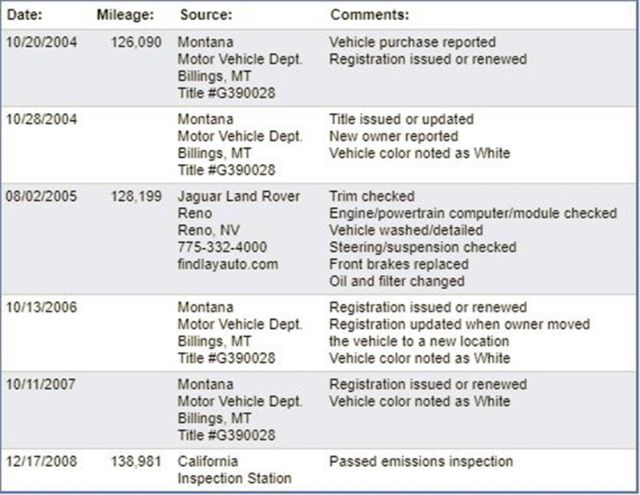The height and width of the screenshot is (495, 640).
Task: Click Vehicle purchase reported comment
Action: click(x=412, y=42)
